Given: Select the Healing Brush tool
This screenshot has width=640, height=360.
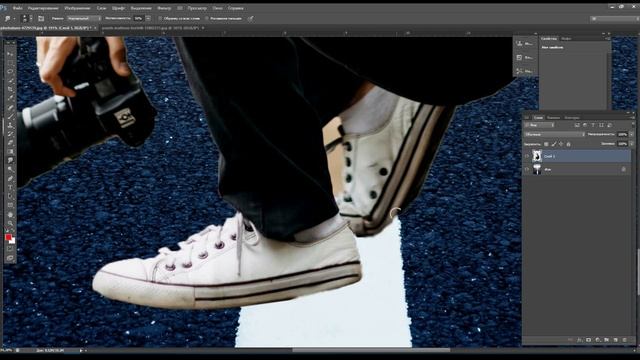Looking at the screenshot, I should click(10, 107).
